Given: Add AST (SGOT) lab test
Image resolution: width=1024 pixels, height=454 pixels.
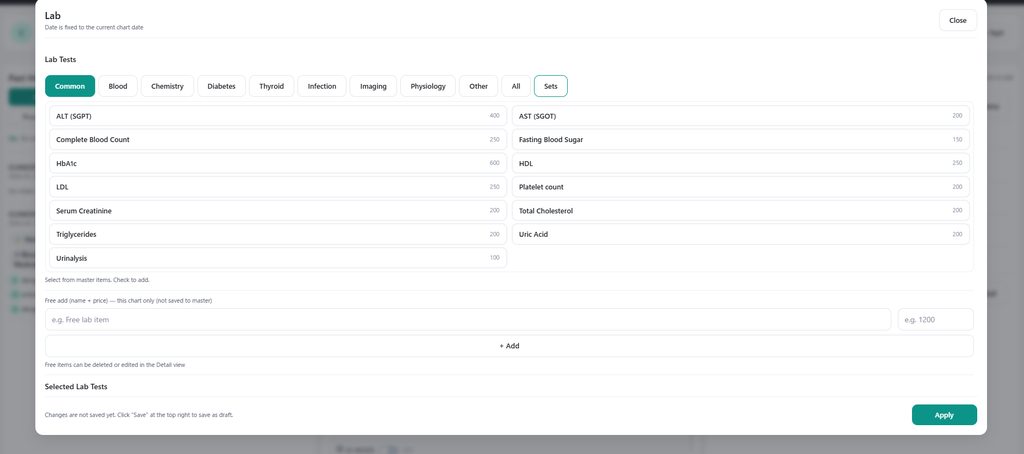Looking at the screenshot, I should (741, 116).
